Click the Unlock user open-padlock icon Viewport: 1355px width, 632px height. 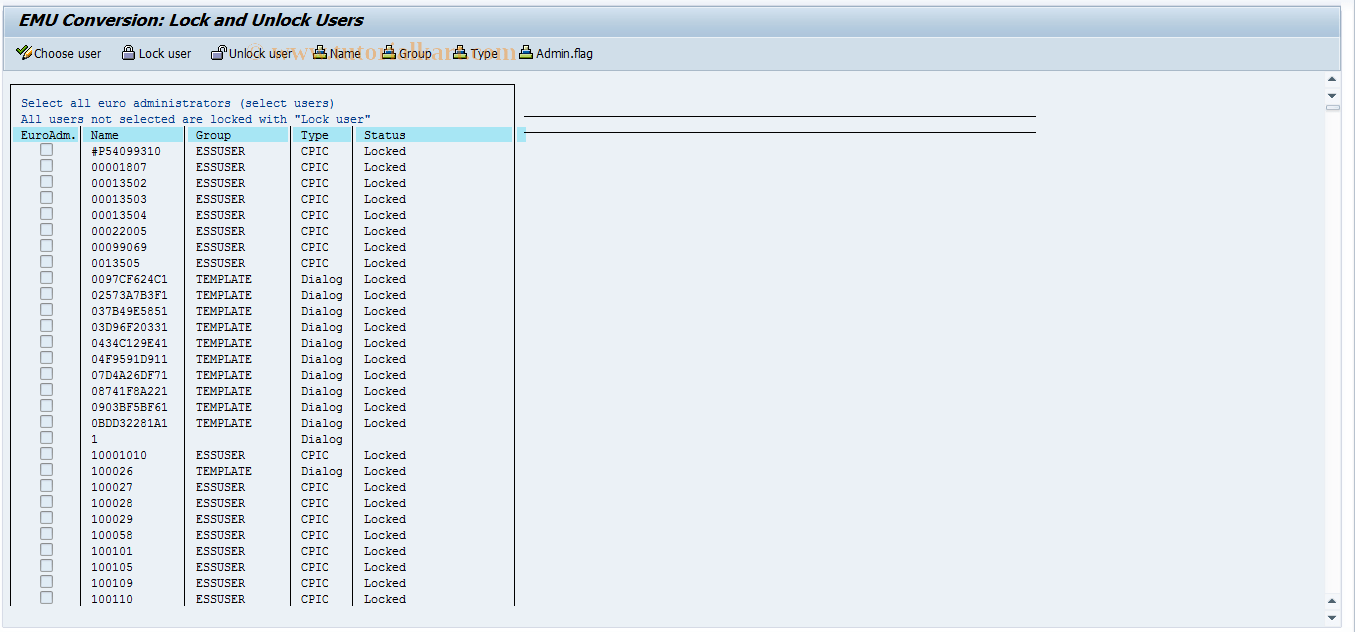coord(218,53)
